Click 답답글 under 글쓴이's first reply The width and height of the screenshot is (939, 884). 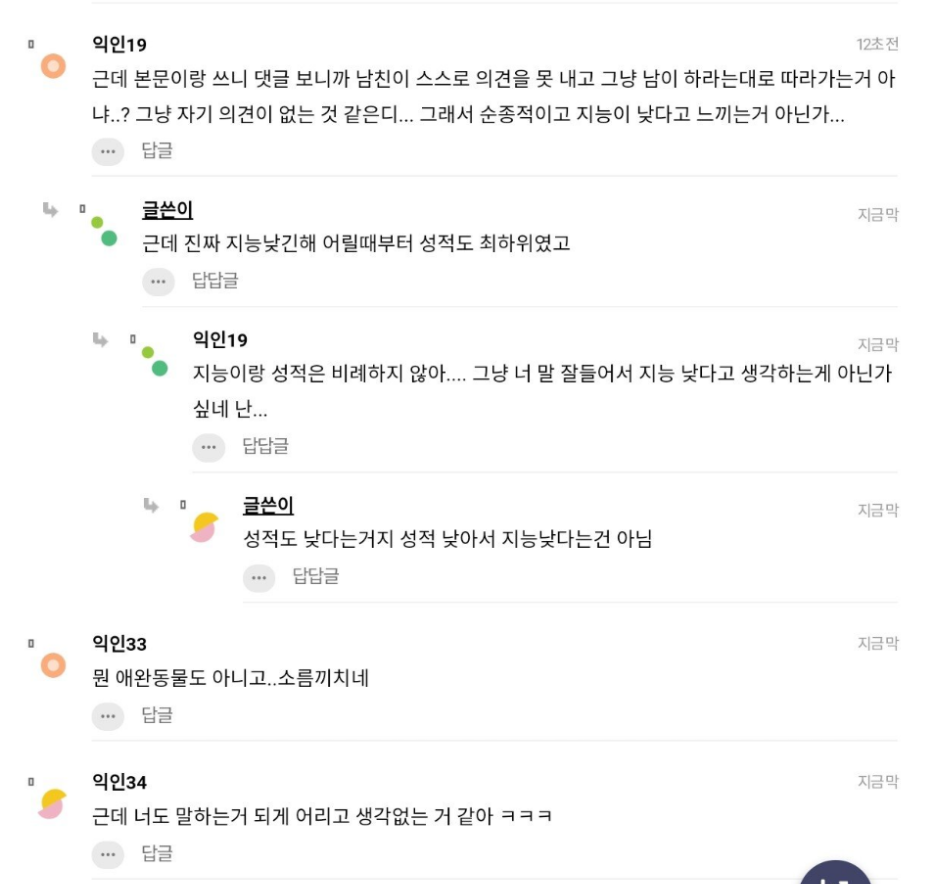(x=215, y=282)
